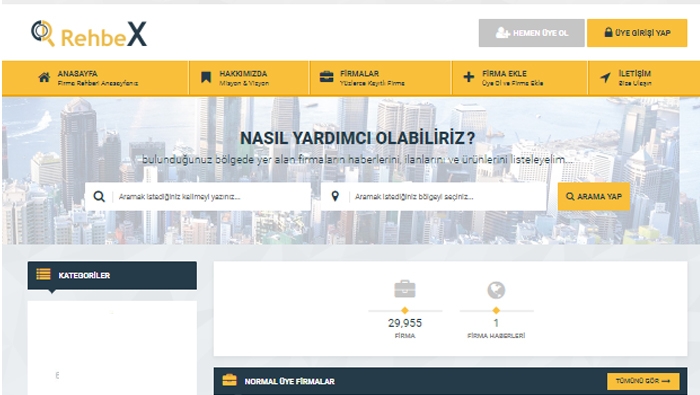Viewport: 700px width, 395px height.
Task: Click the FİRMA HABERLERİ label
Action: (x=496, y=336)
